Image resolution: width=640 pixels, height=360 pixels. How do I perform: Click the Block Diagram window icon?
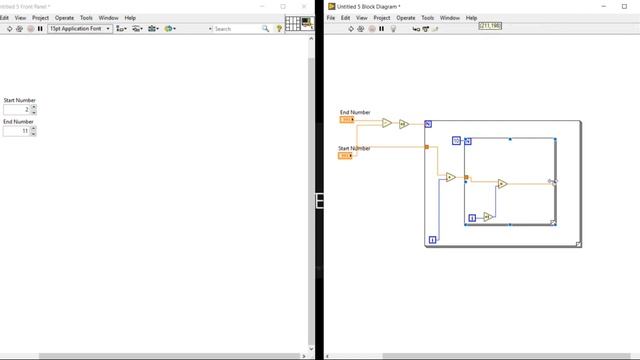[331, 6]
